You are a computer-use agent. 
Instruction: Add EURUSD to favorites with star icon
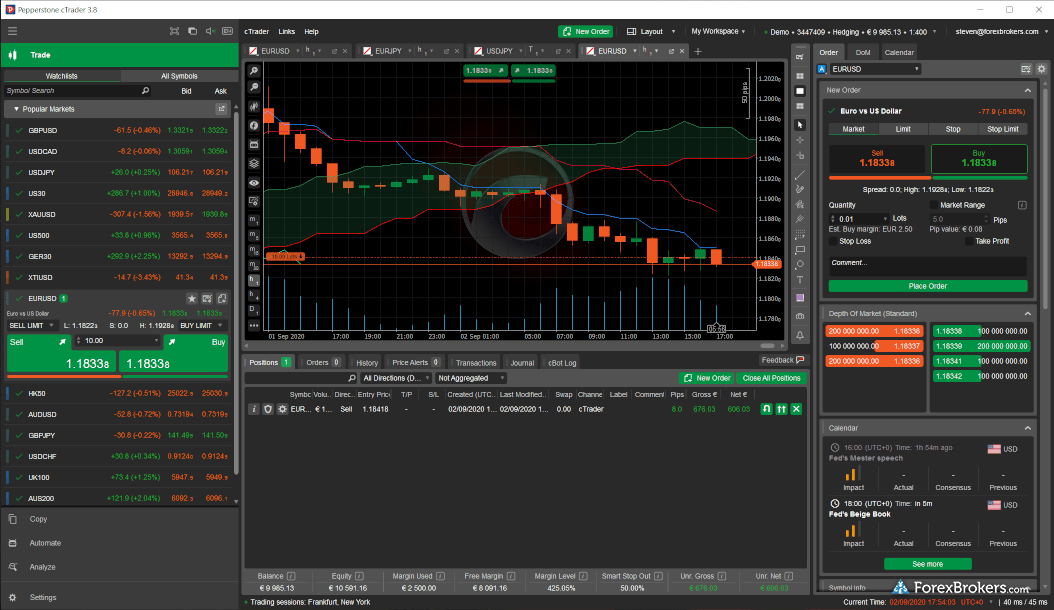[192, 299]
